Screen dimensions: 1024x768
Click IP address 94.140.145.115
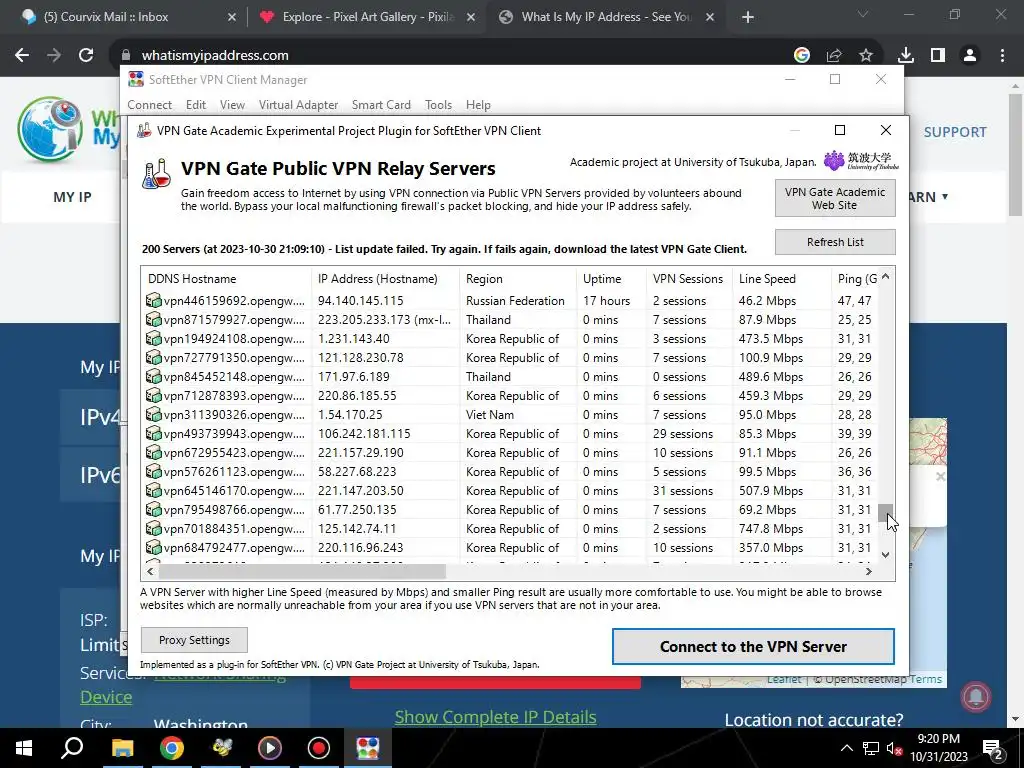click(x=360, y=300)
